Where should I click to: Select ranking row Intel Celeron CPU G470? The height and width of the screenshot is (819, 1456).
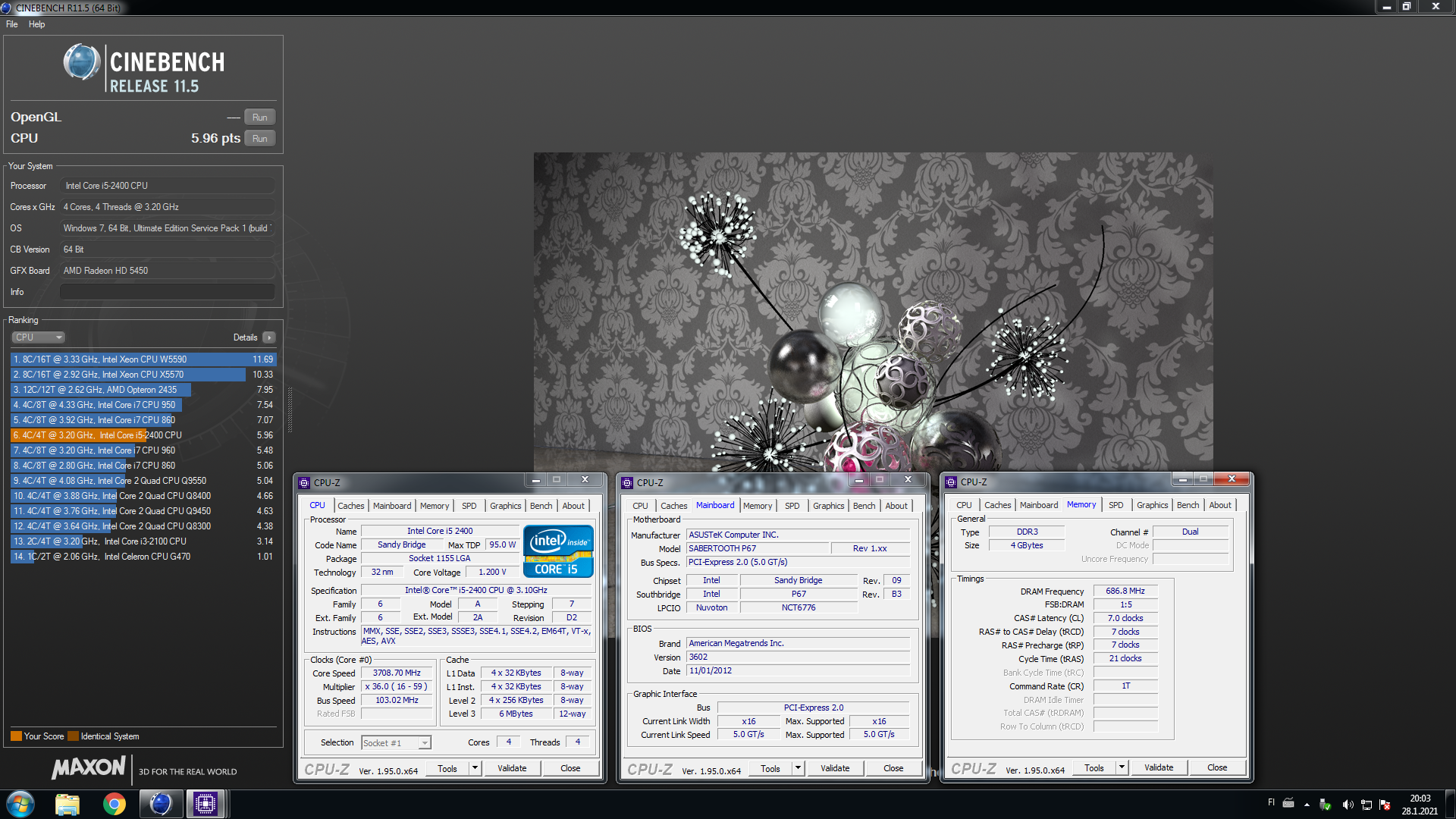pyautogui.click(x=143, y=557)
